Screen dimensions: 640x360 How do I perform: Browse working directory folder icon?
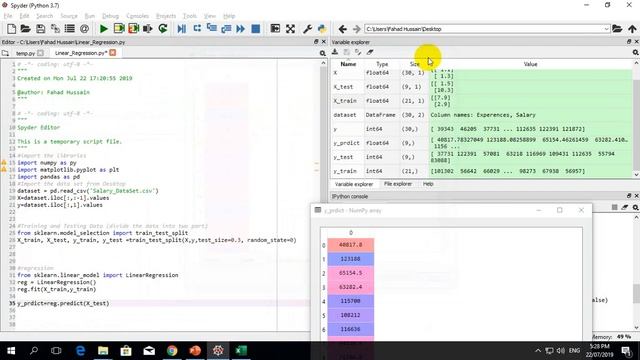tap(617, 29)
